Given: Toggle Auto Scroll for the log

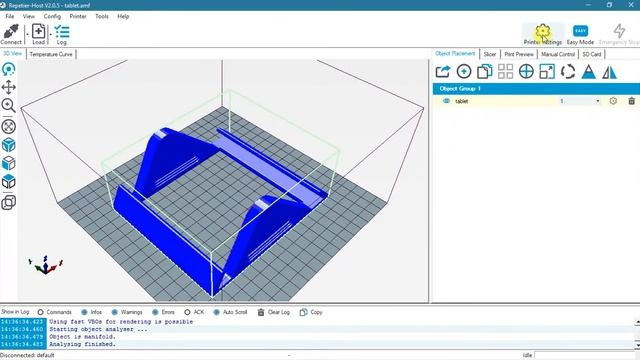Looking at the screenshot, I should [x=230, y=312].
